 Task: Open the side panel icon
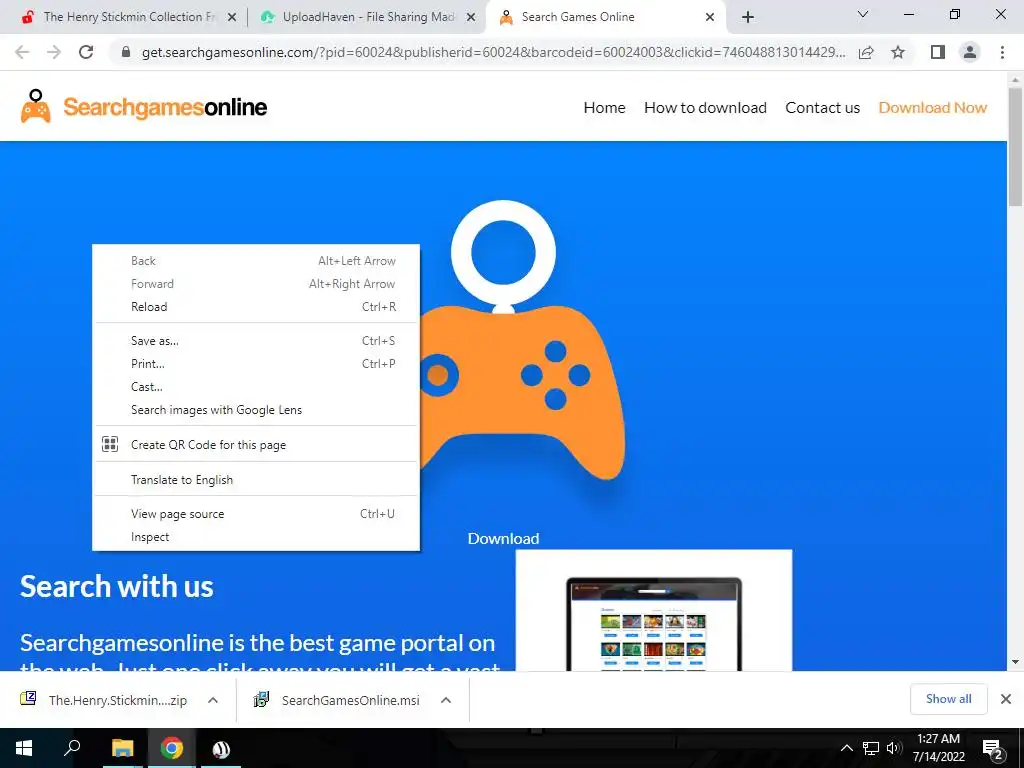click(x=938, y=52)
